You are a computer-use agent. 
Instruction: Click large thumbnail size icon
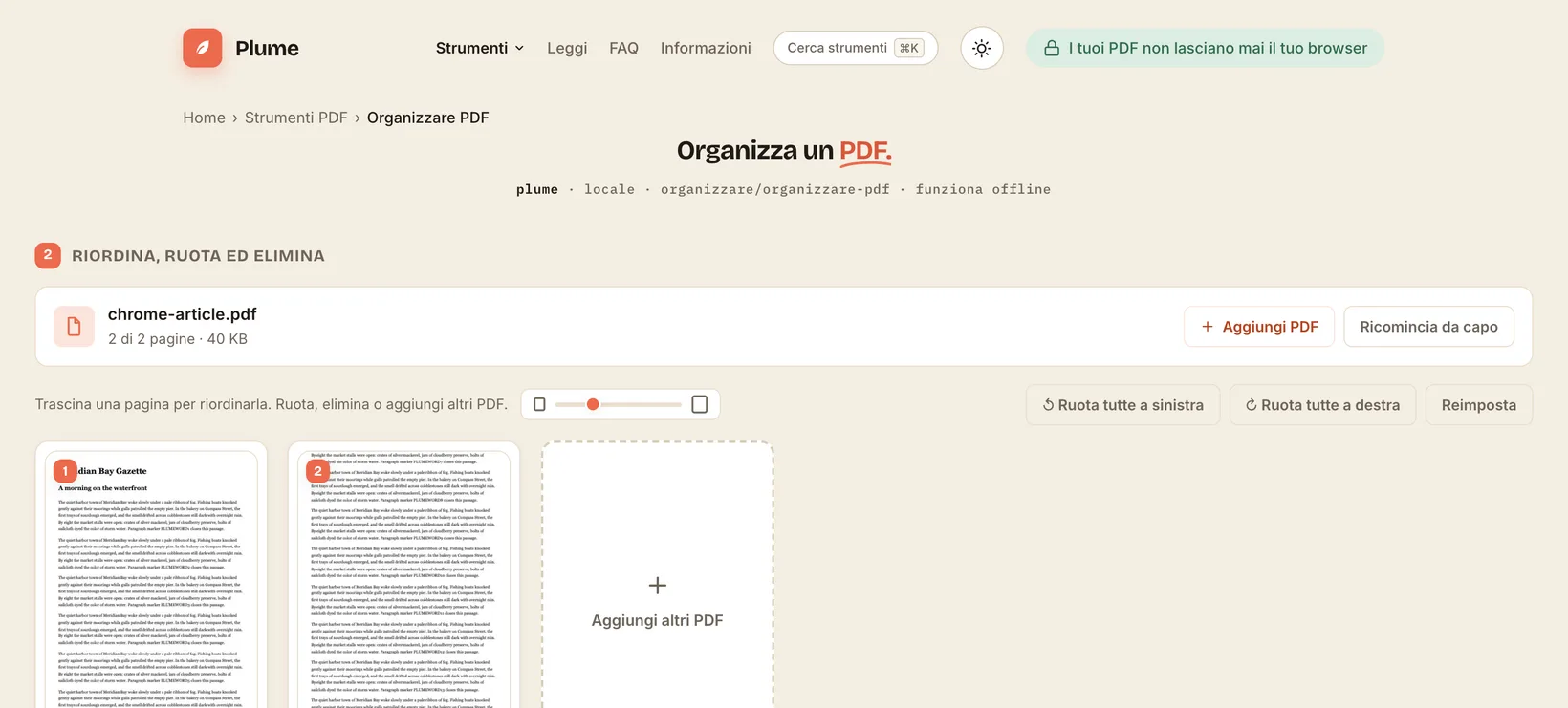click(x=699, y=404)
